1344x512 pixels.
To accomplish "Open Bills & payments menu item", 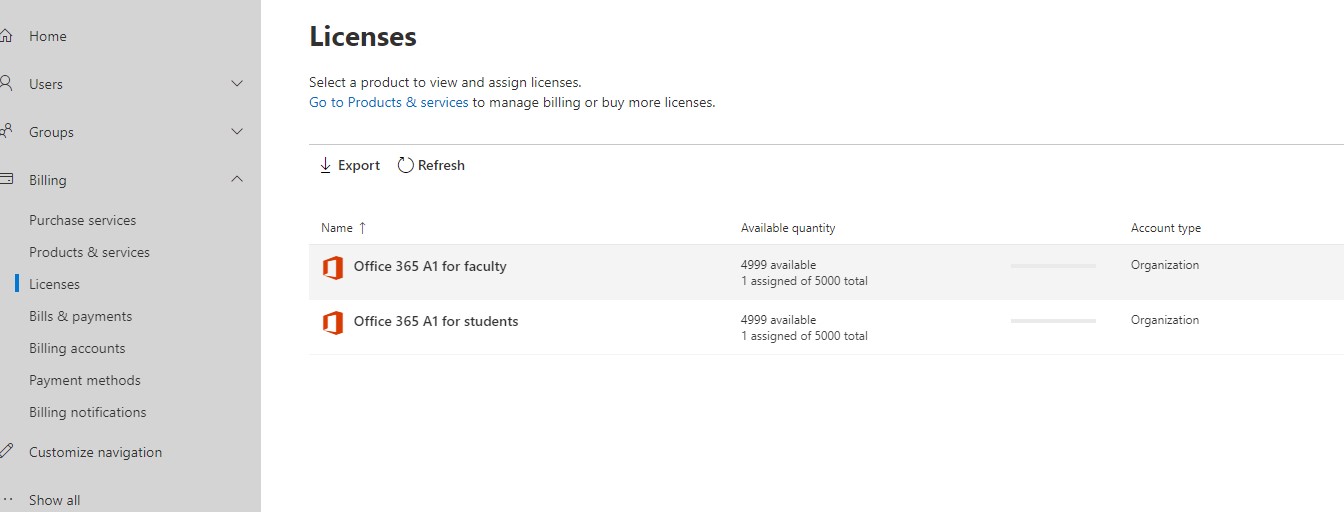I will click(80, 316).
